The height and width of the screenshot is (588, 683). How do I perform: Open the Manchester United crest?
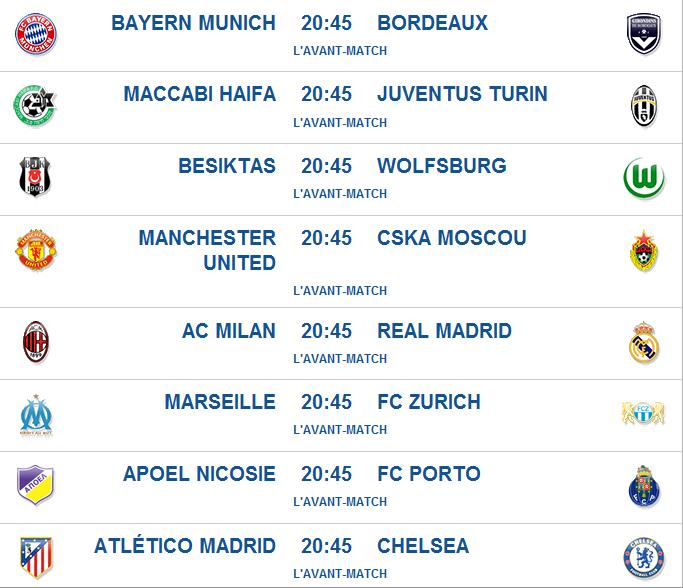[36, 250]
